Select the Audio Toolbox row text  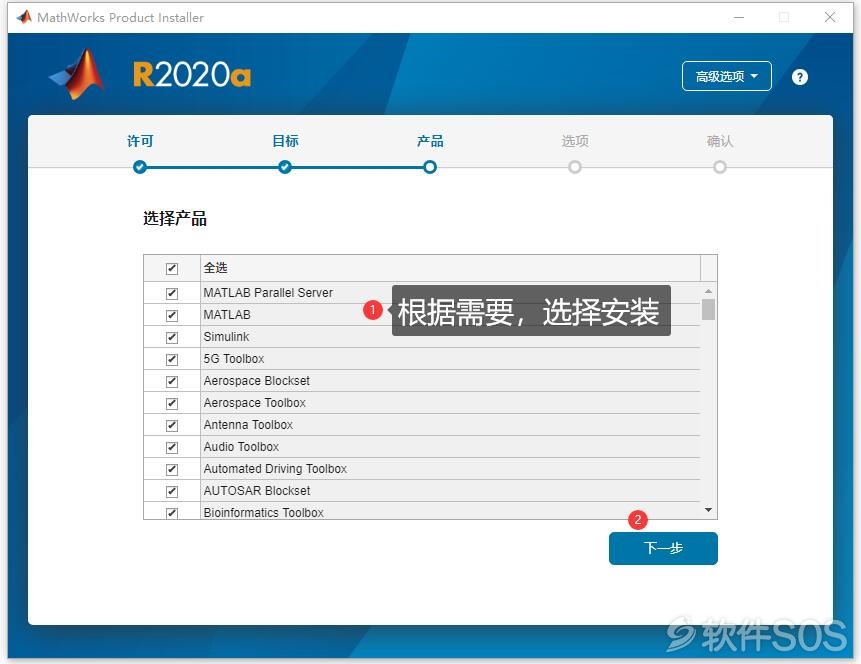241,447
